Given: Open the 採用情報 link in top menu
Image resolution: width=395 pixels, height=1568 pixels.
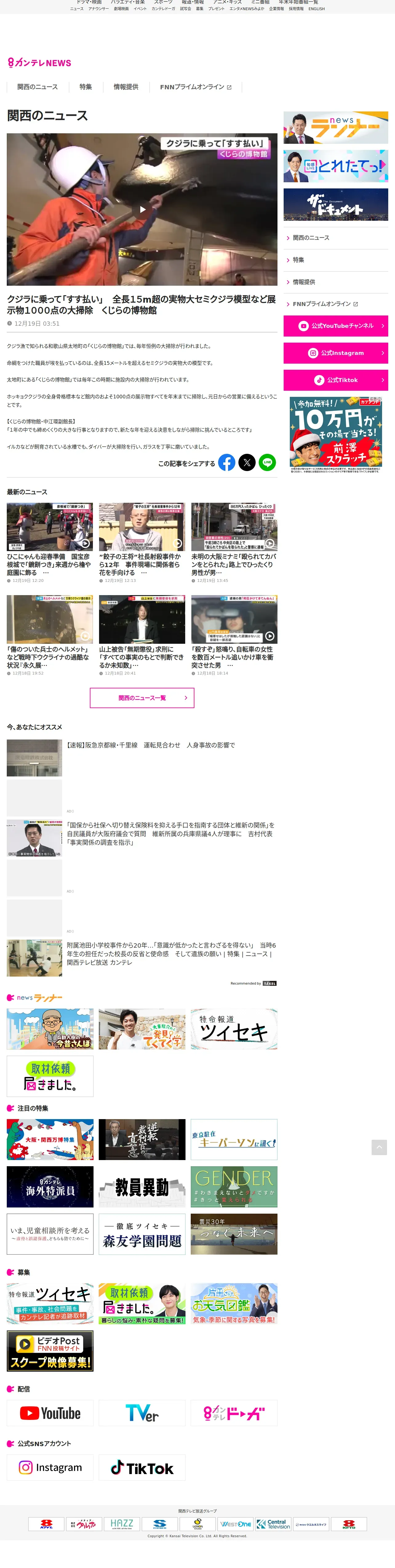Looking at the screenshot, I should point(296,9).
